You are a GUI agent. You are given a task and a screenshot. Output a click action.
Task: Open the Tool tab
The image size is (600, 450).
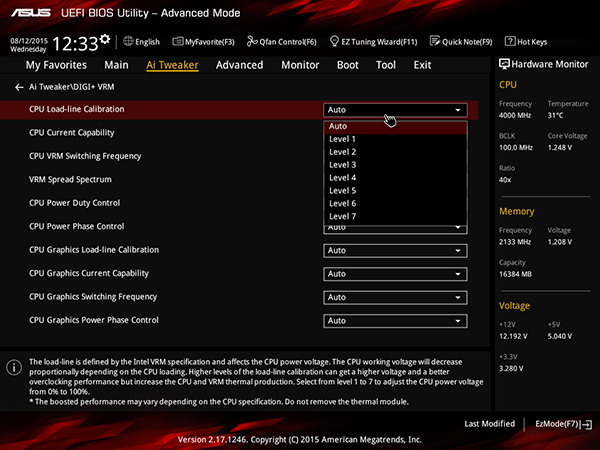pos(386,65)
